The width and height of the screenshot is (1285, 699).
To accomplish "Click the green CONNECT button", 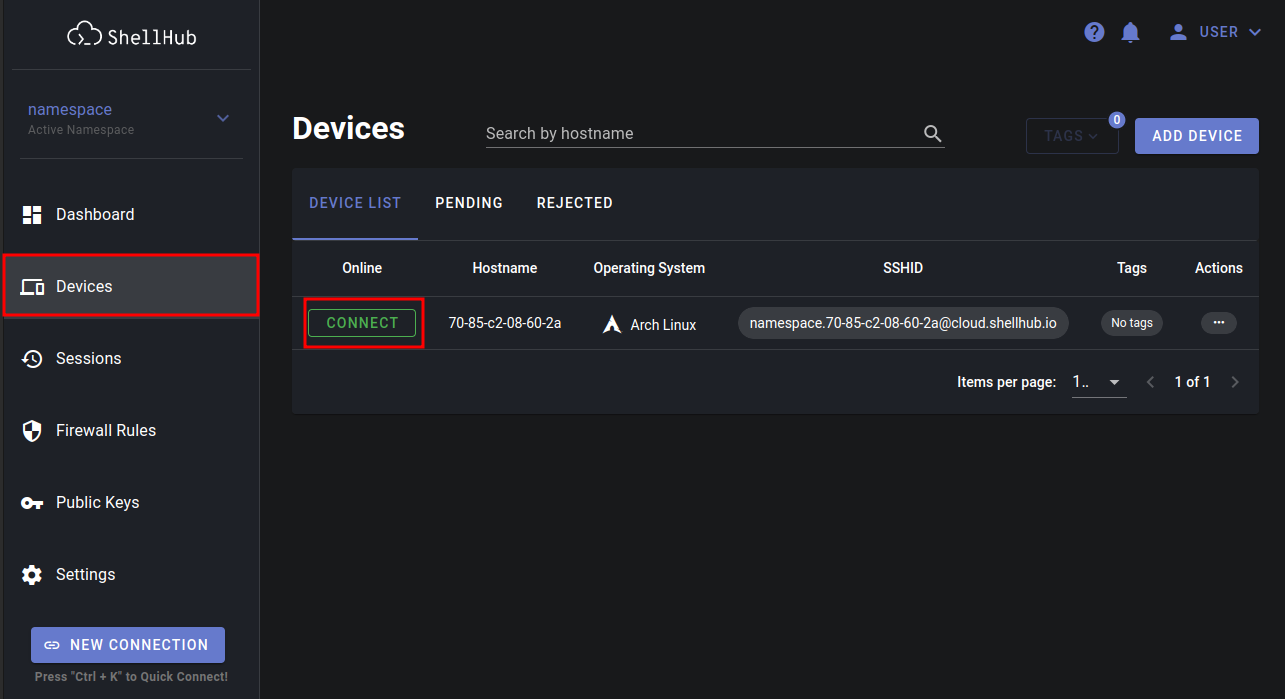I will click(x=362, y=323).
